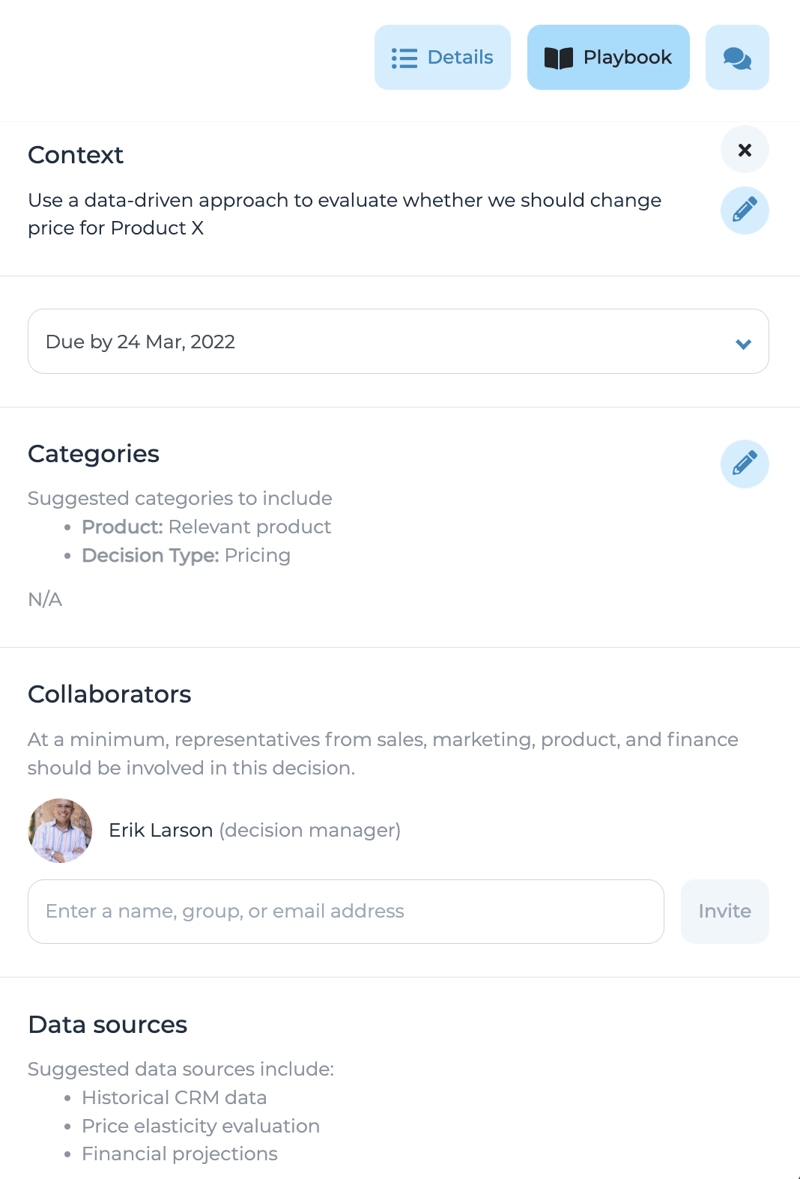
Task: Focus the name, group, or email field
Action: (x=346, y=911)
